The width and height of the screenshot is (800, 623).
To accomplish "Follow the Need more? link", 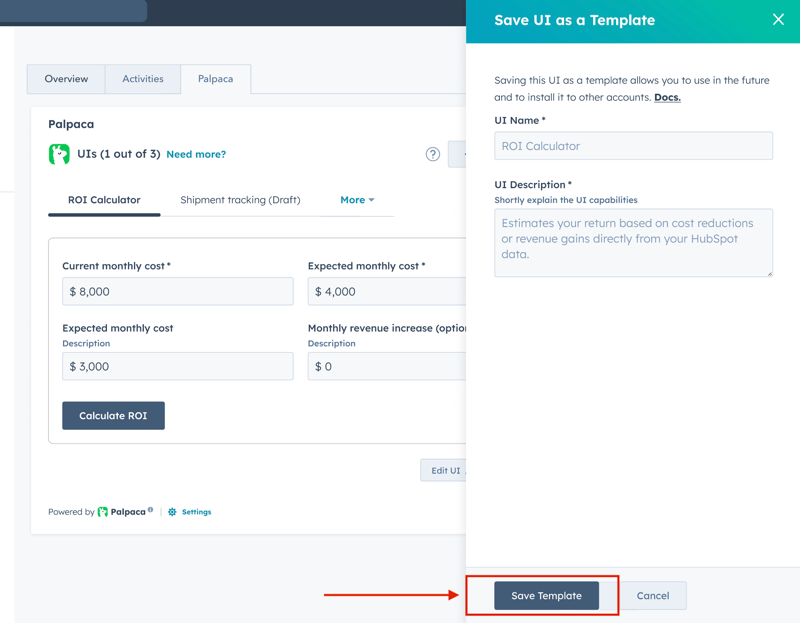I will 196,154.
